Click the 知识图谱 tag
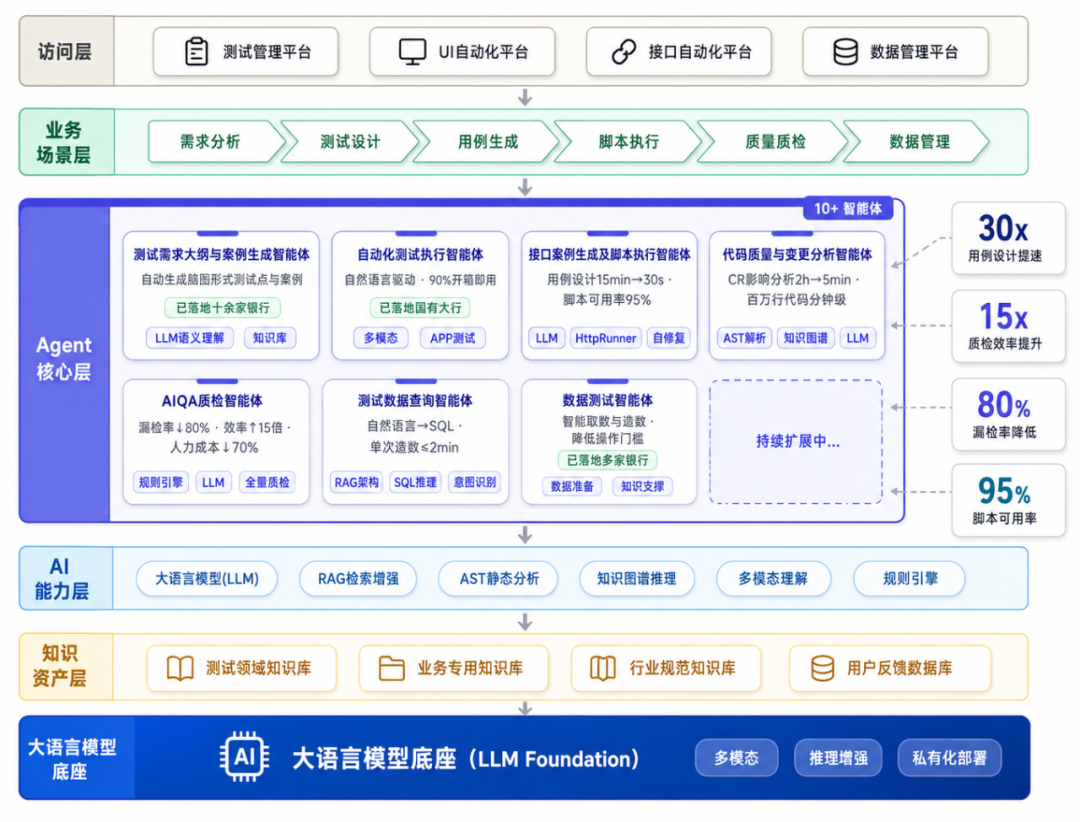The height and width of the screenshot is (822, 1080). pyautogui.click(x=805, y=338)
